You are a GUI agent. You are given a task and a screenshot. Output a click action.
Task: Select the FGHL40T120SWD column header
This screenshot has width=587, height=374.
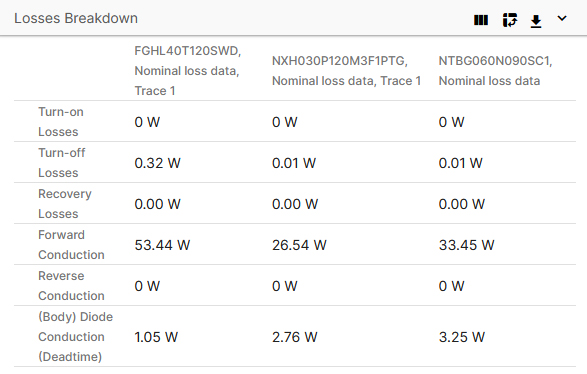[x=188, y=71]
